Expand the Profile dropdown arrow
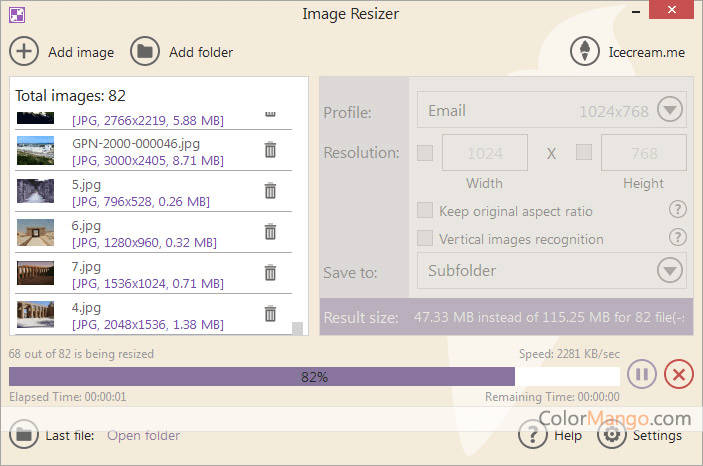The width and height of the screenshot is (703, 466). pos(670,109)
